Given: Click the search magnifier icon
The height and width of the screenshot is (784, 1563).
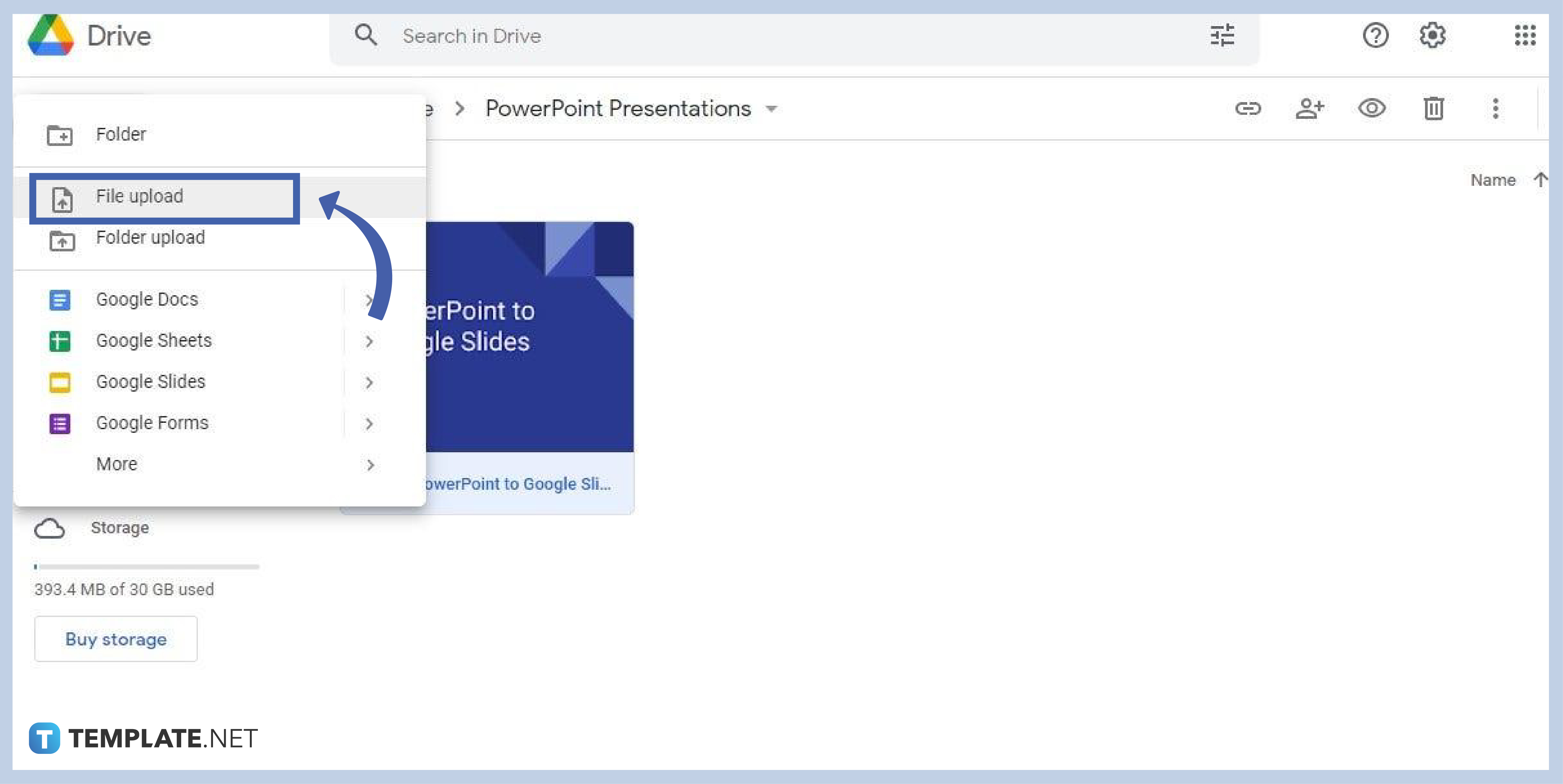Looking at the screenshot, I should [x=366, y=36].
